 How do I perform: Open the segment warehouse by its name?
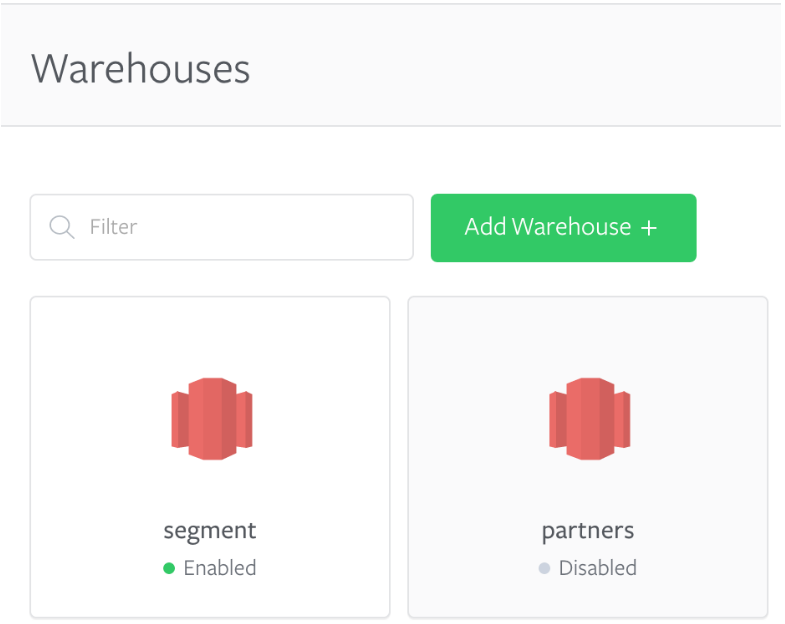(x=210, y=531)
